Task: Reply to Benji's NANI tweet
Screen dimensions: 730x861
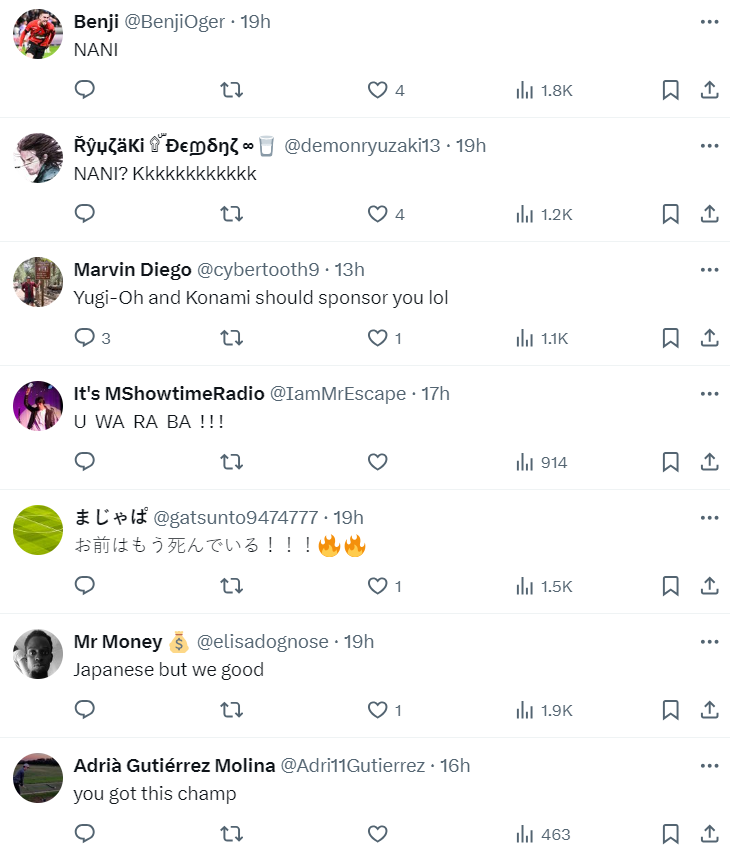Action: [x=85, y=90]
